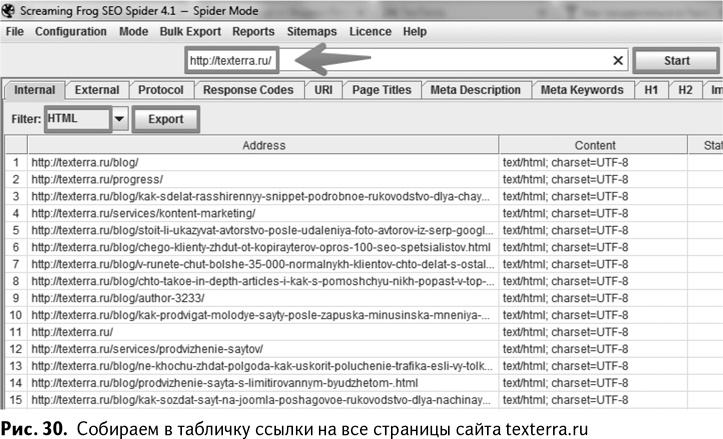The height and width of the screenshot is (439, 723).
Task: Open the Configuration menu
Action: click(x=70, y=32)
